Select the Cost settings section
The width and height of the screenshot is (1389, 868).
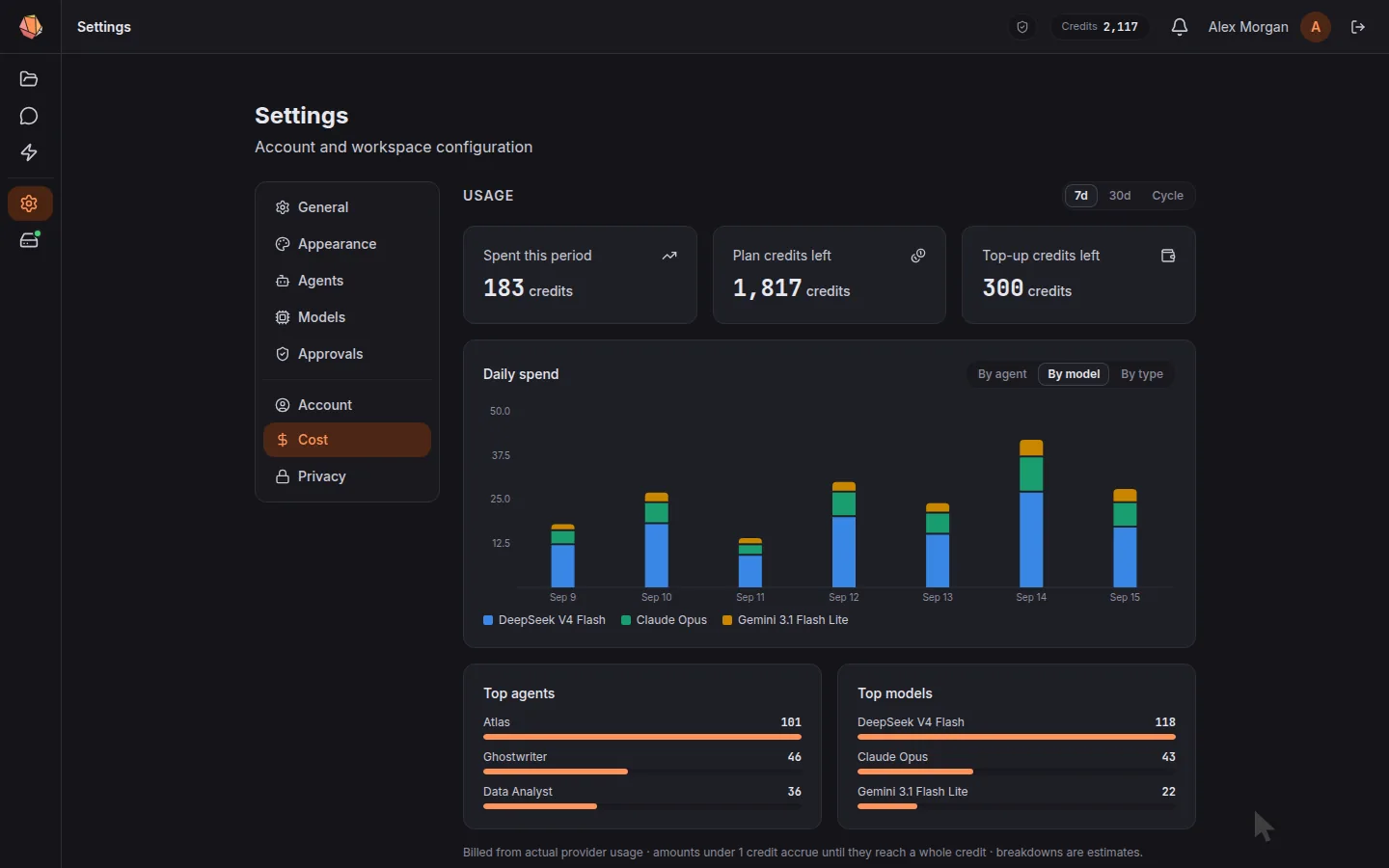347,440
